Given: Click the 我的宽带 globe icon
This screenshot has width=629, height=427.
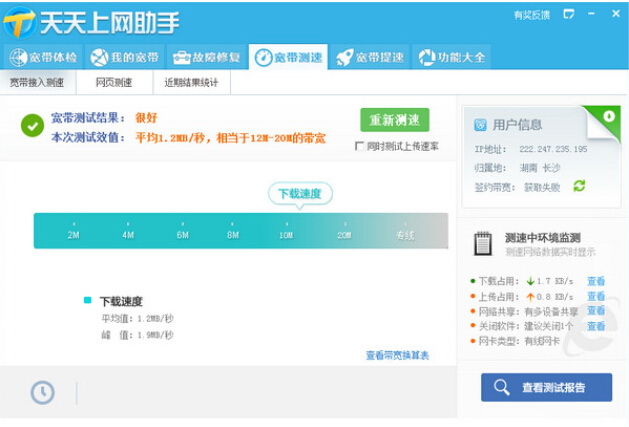Looking at the screenshot, I should 99,58.
